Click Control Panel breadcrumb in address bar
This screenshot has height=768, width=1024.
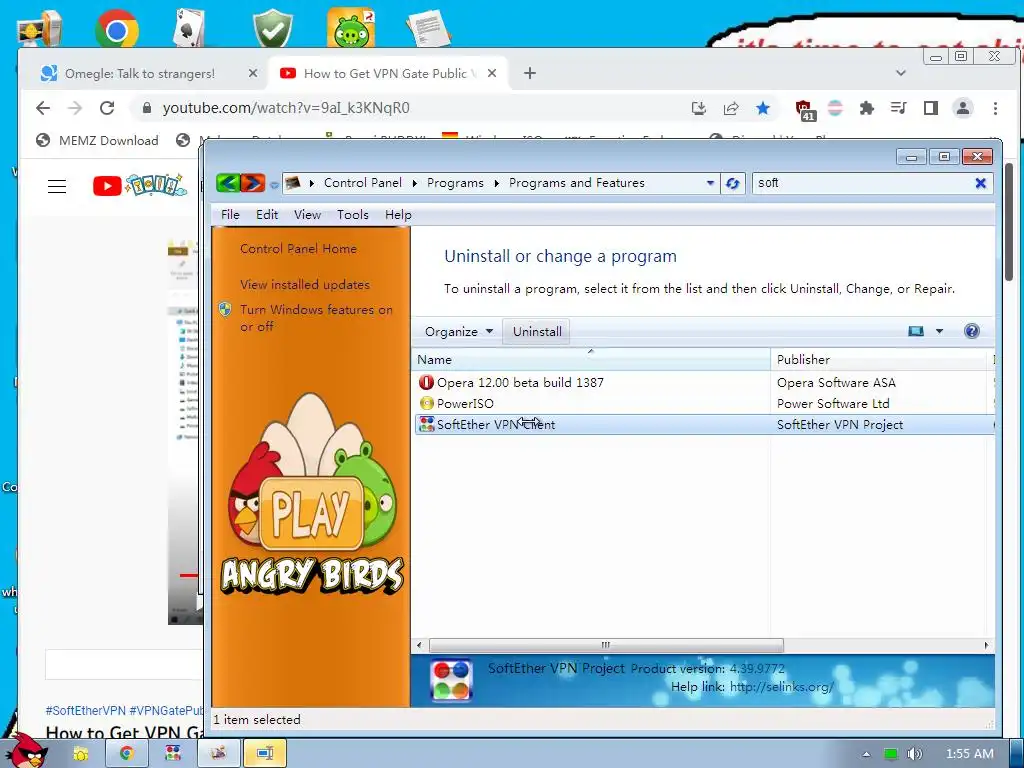362,183
